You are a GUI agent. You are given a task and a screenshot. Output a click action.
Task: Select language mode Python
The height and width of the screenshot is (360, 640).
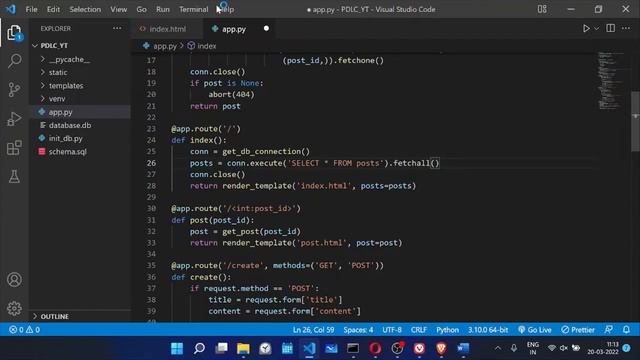click(x=447, y=330)
